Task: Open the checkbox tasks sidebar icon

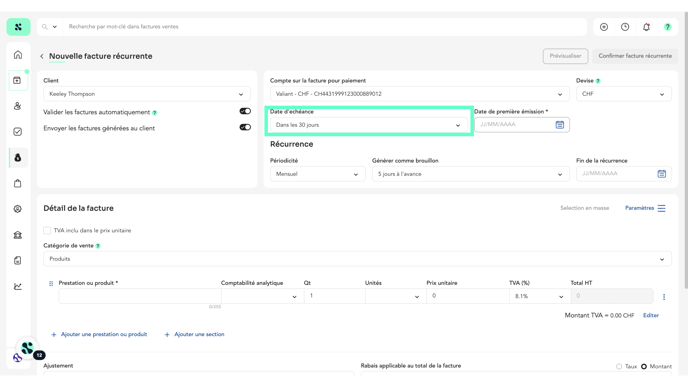Action: 18,132
